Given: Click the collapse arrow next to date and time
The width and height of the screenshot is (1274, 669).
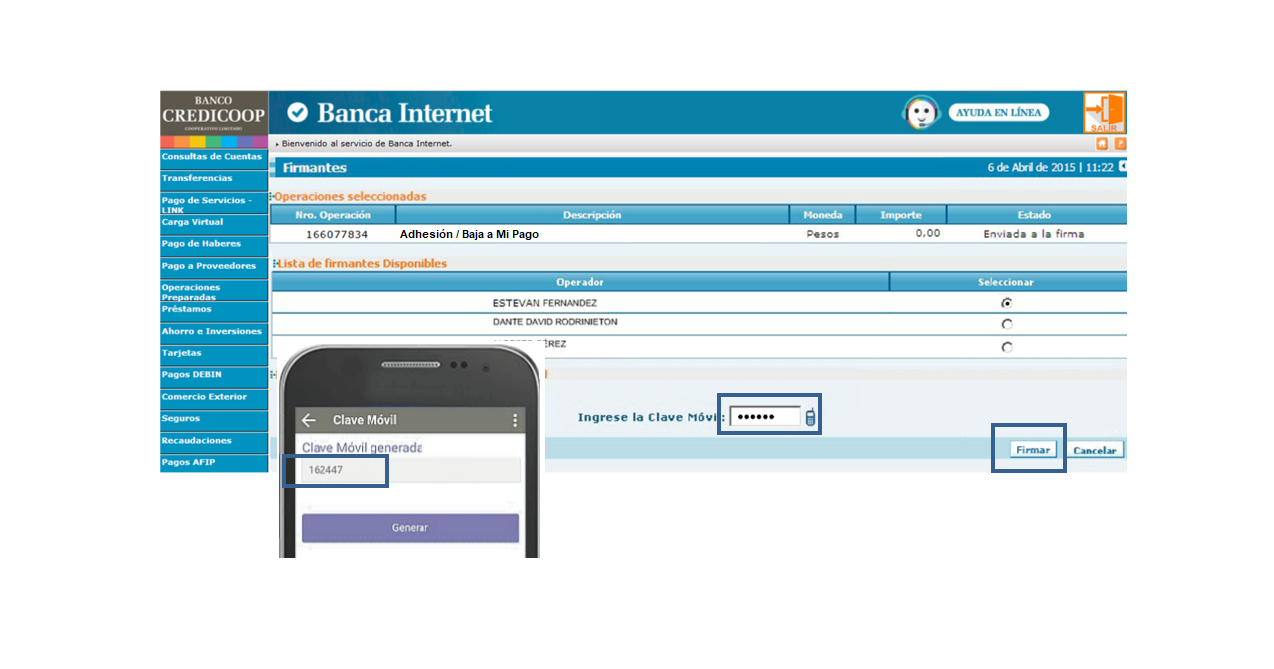Looking at the screenshot, I should [1122, 167].
